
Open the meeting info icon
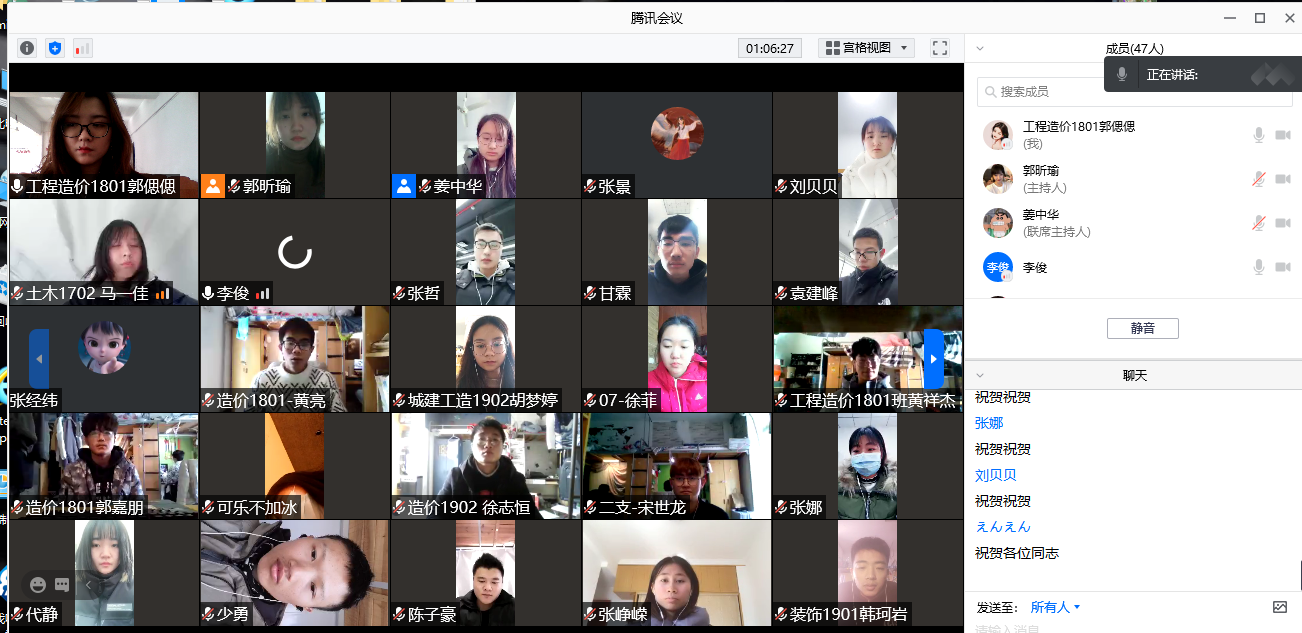pos(27,48)
